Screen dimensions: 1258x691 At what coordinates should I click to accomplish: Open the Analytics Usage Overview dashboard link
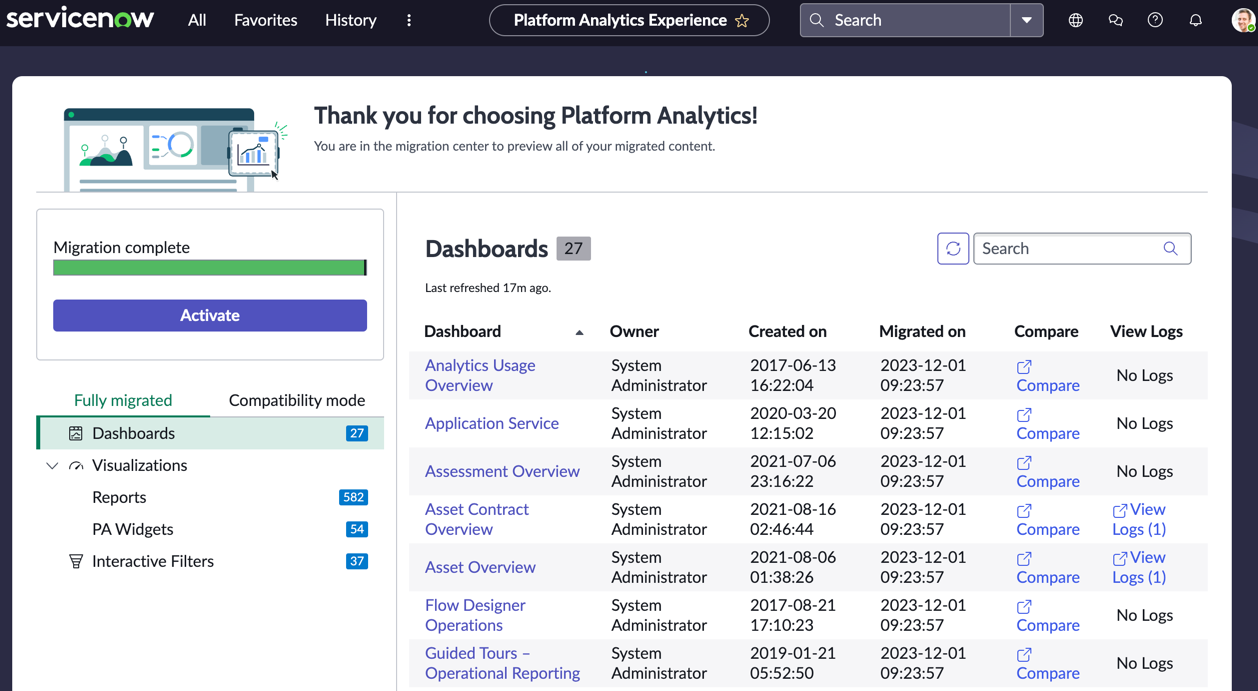480,375
